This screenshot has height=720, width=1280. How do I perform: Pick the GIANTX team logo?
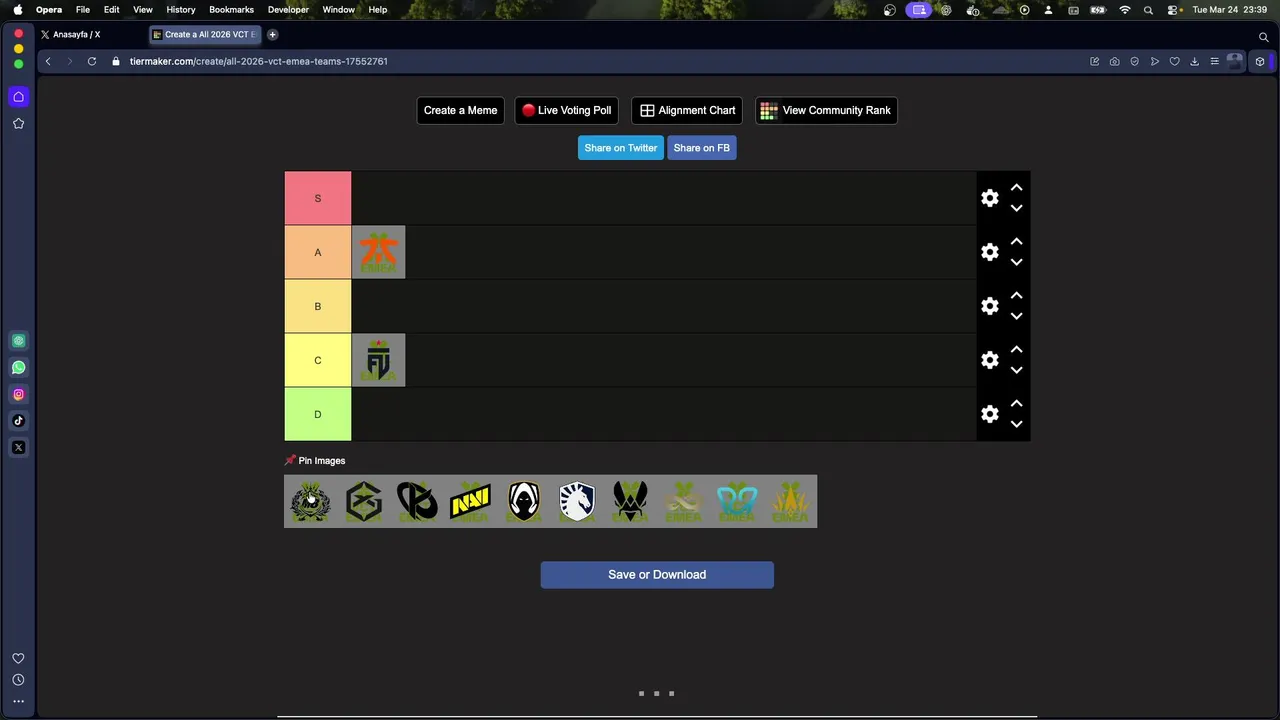(x=364, y=501)
